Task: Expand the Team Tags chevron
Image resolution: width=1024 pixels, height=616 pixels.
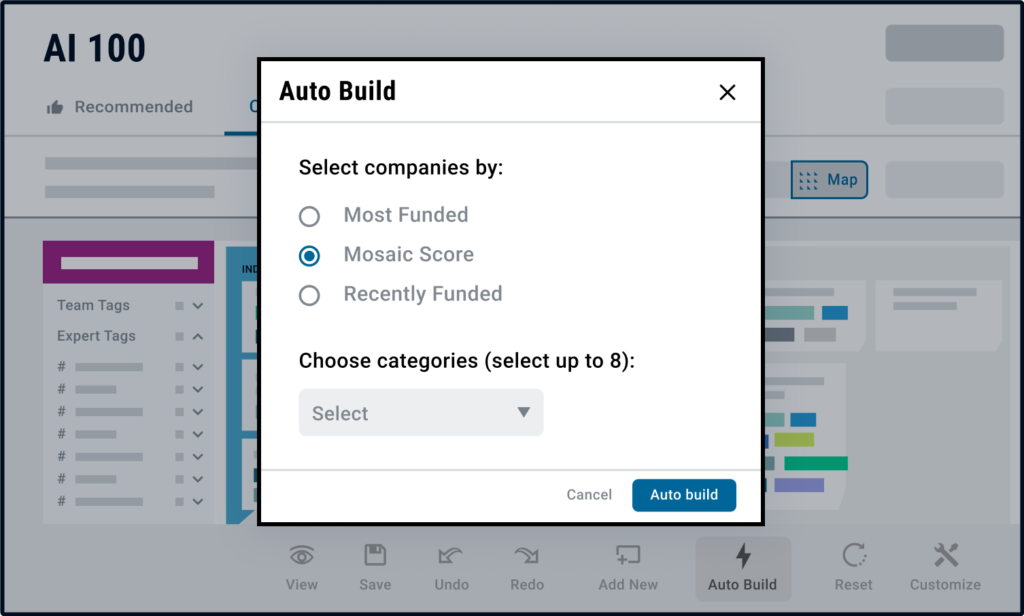Action: [x=198, y=306]
